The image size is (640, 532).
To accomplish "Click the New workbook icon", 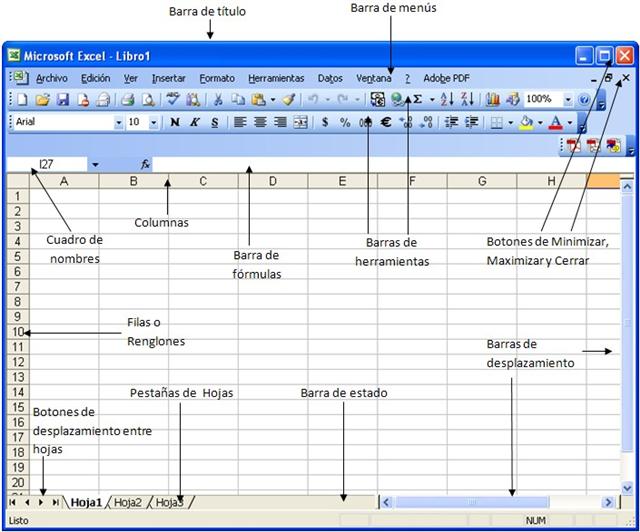I will point(22,99).
